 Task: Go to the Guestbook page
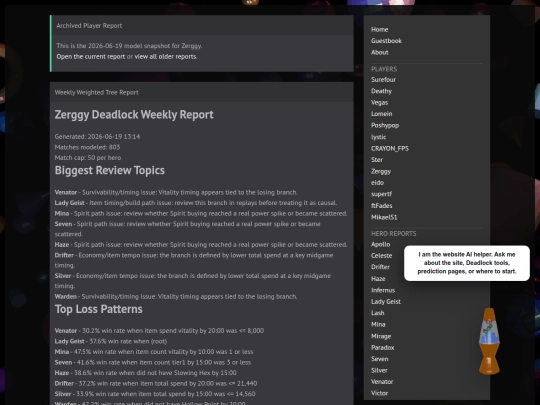386,41
